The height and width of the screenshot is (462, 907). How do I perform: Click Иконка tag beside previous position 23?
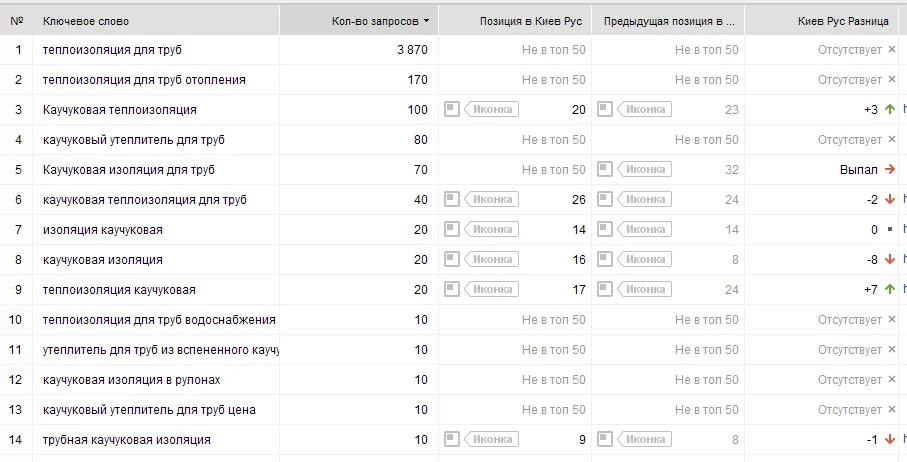tap(644, 109)
